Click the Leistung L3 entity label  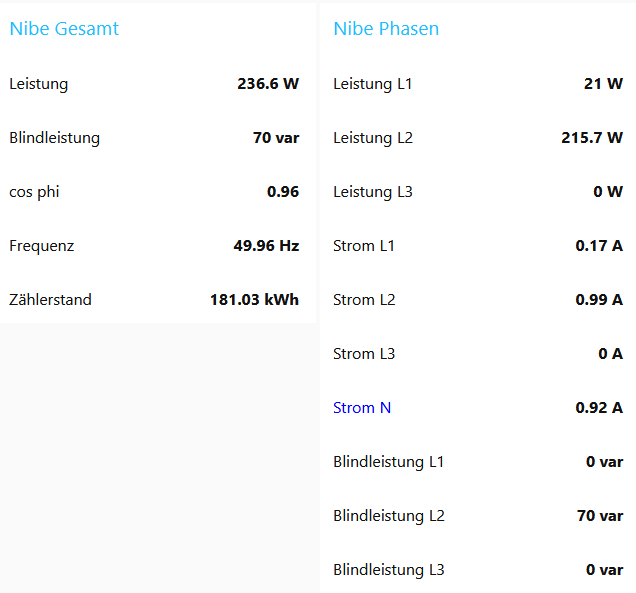tap(373, 192)
